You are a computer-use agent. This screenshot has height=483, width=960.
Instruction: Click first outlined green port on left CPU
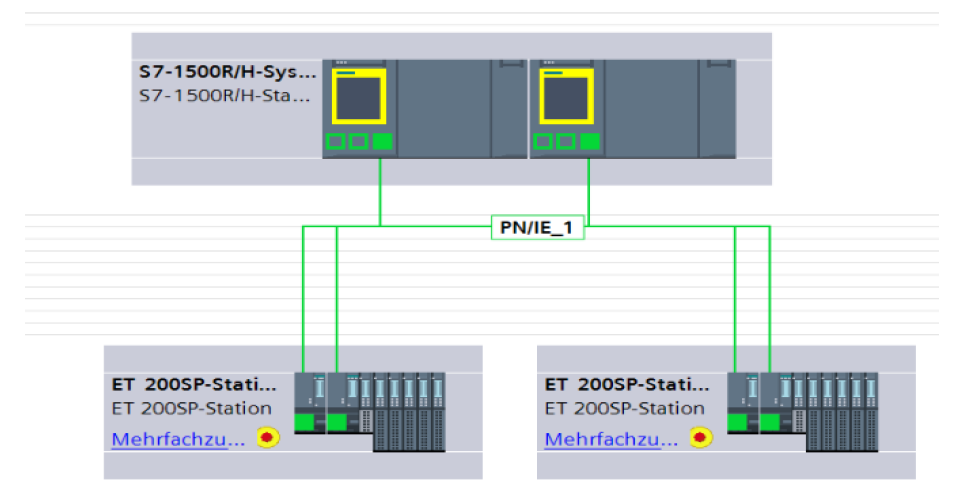(336, 142)
